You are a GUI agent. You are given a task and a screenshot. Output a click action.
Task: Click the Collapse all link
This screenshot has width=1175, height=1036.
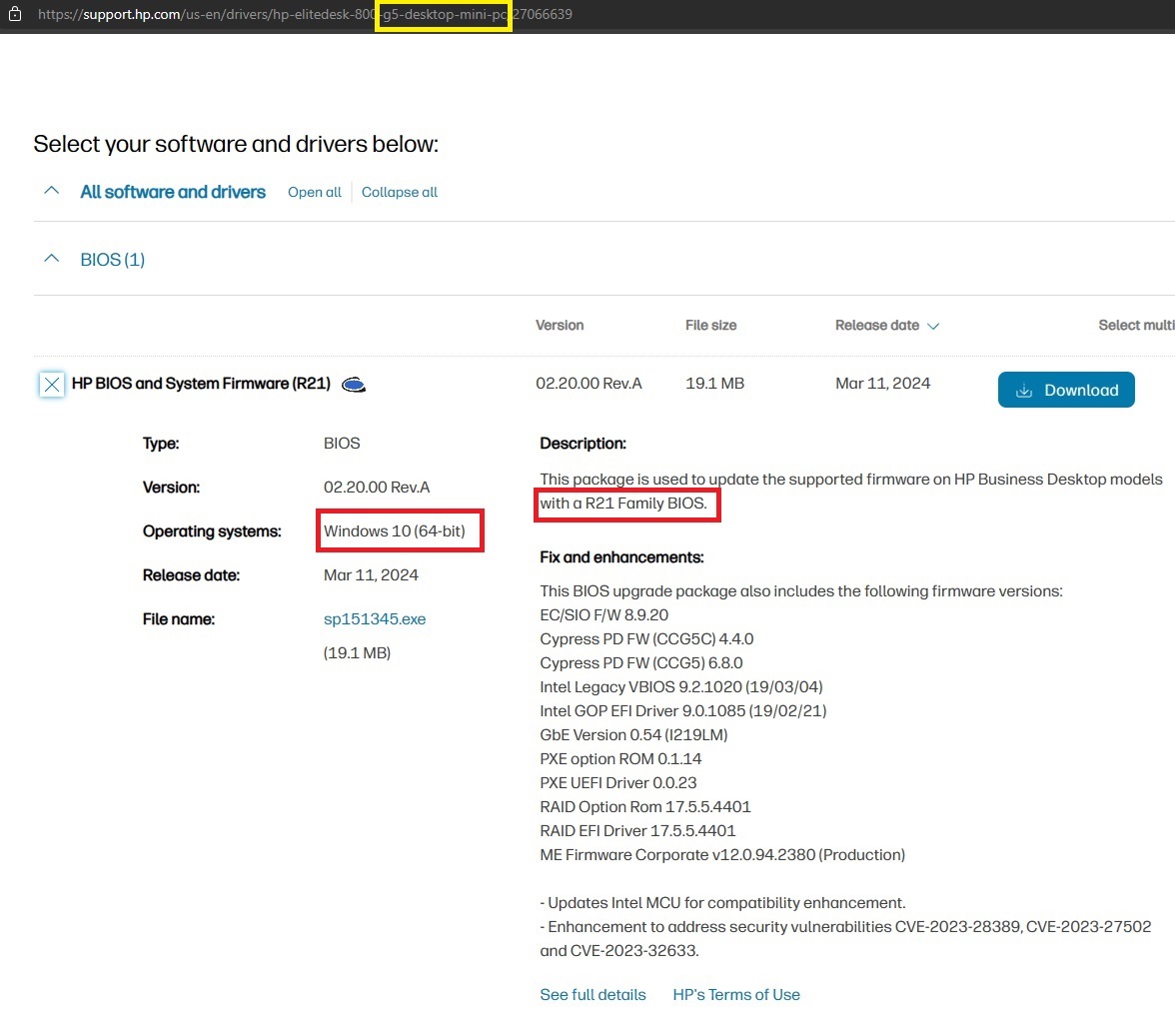(x=400, y=192)
